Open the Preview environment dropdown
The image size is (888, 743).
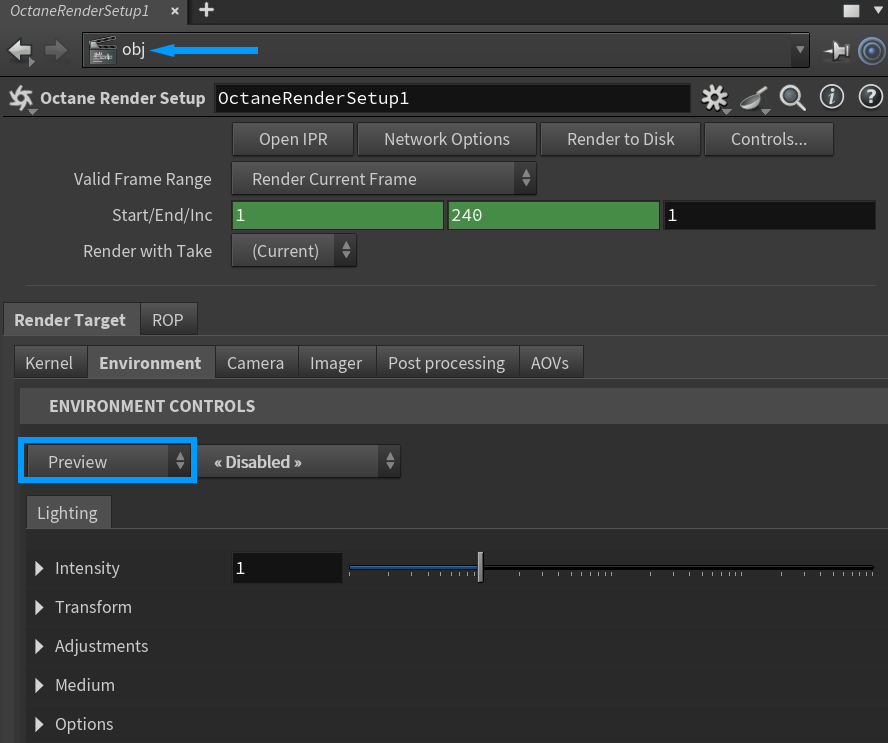point(108,462)
